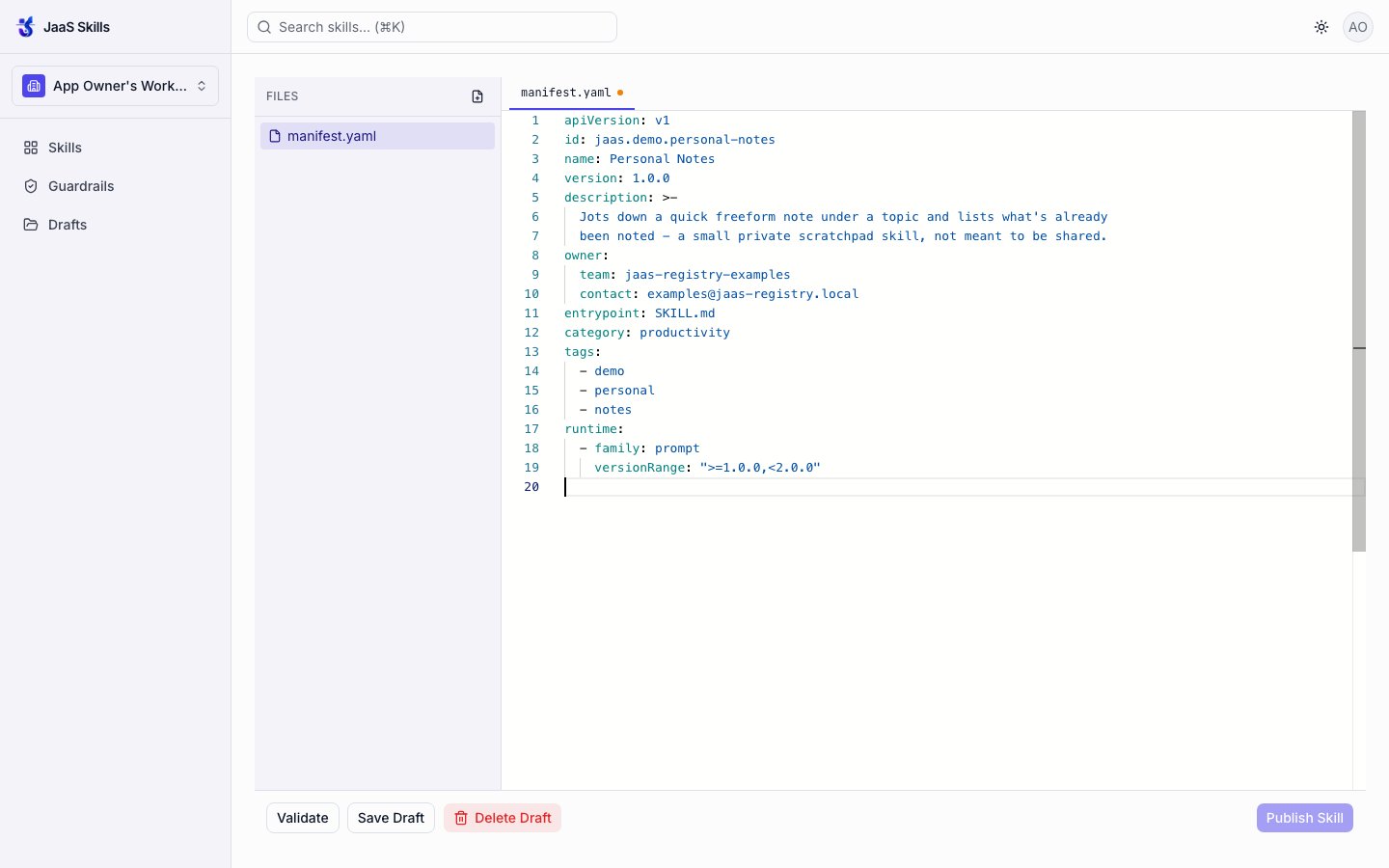Click the 'runtime' key on line 17

pyautogui.click(x=590, y=429)
